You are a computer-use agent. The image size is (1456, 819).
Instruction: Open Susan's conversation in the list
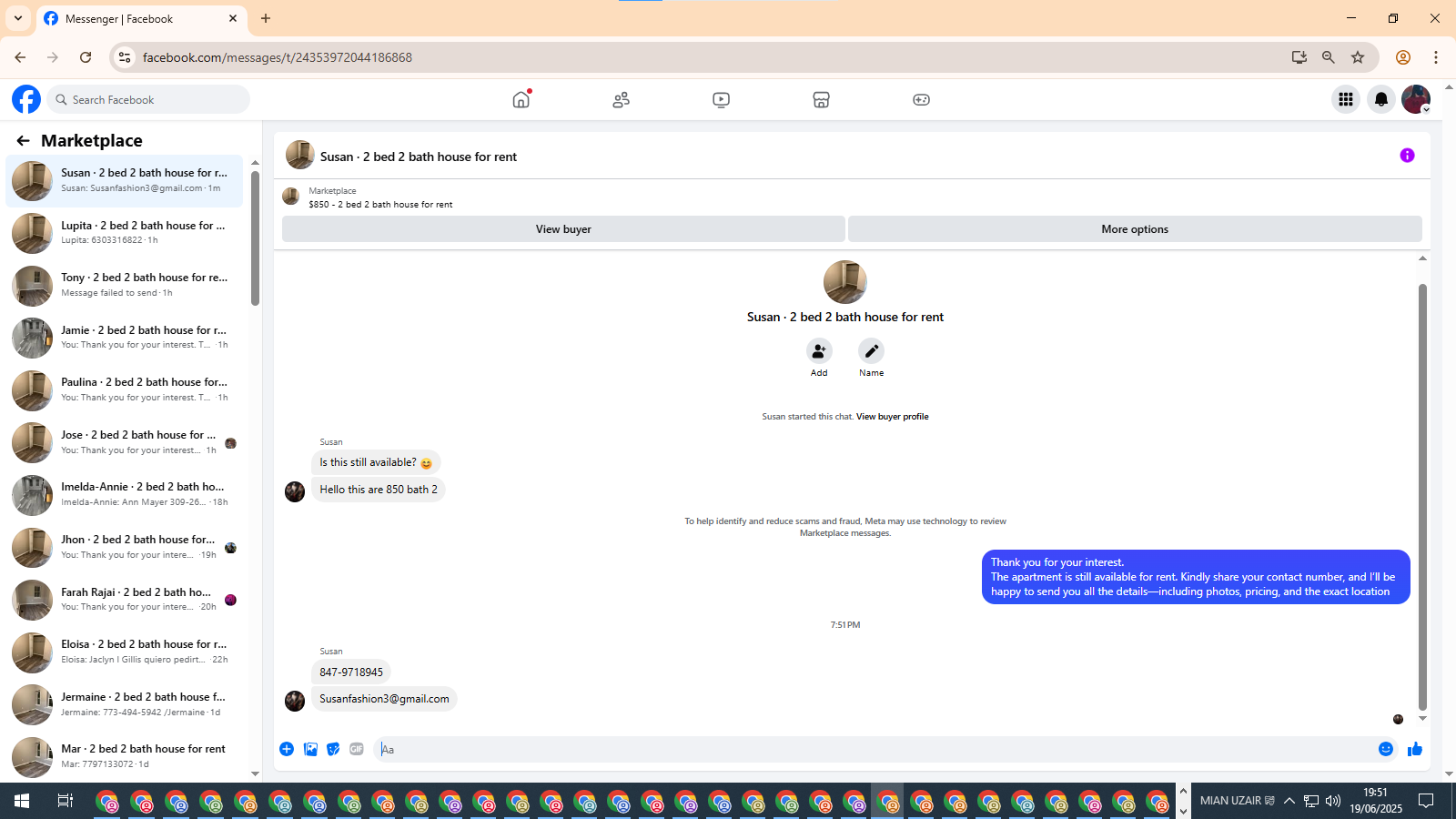point(125,181)
